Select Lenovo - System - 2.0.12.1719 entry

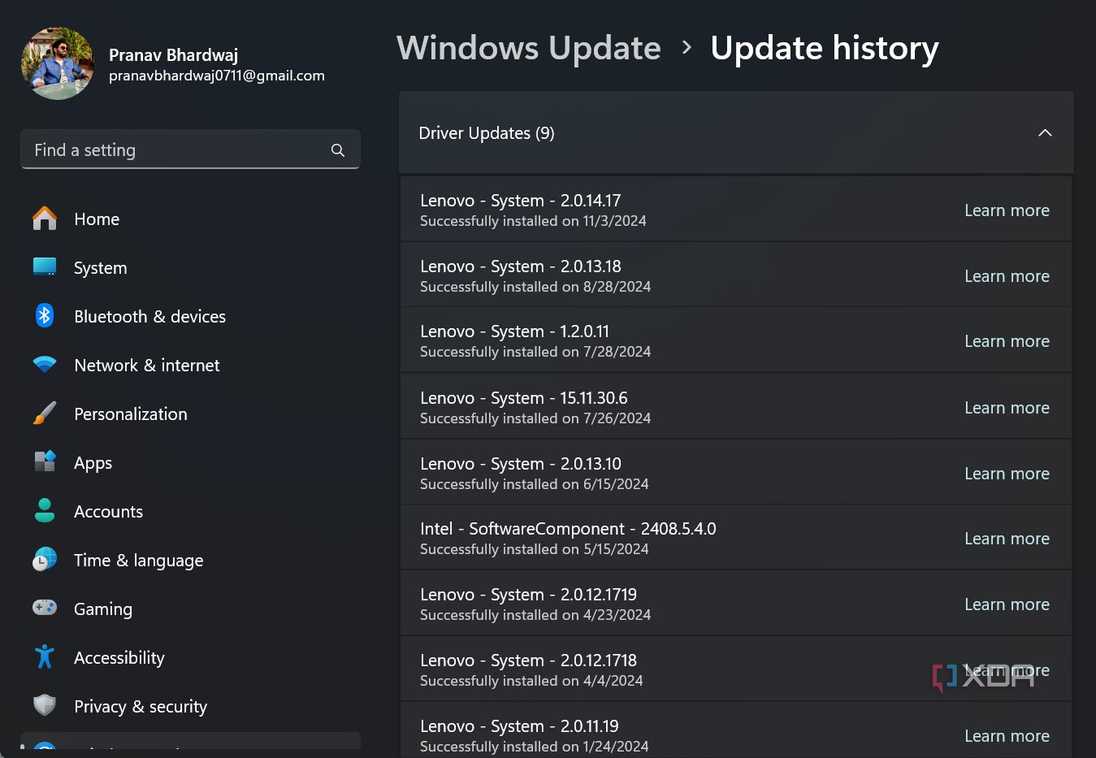(736, 603)
